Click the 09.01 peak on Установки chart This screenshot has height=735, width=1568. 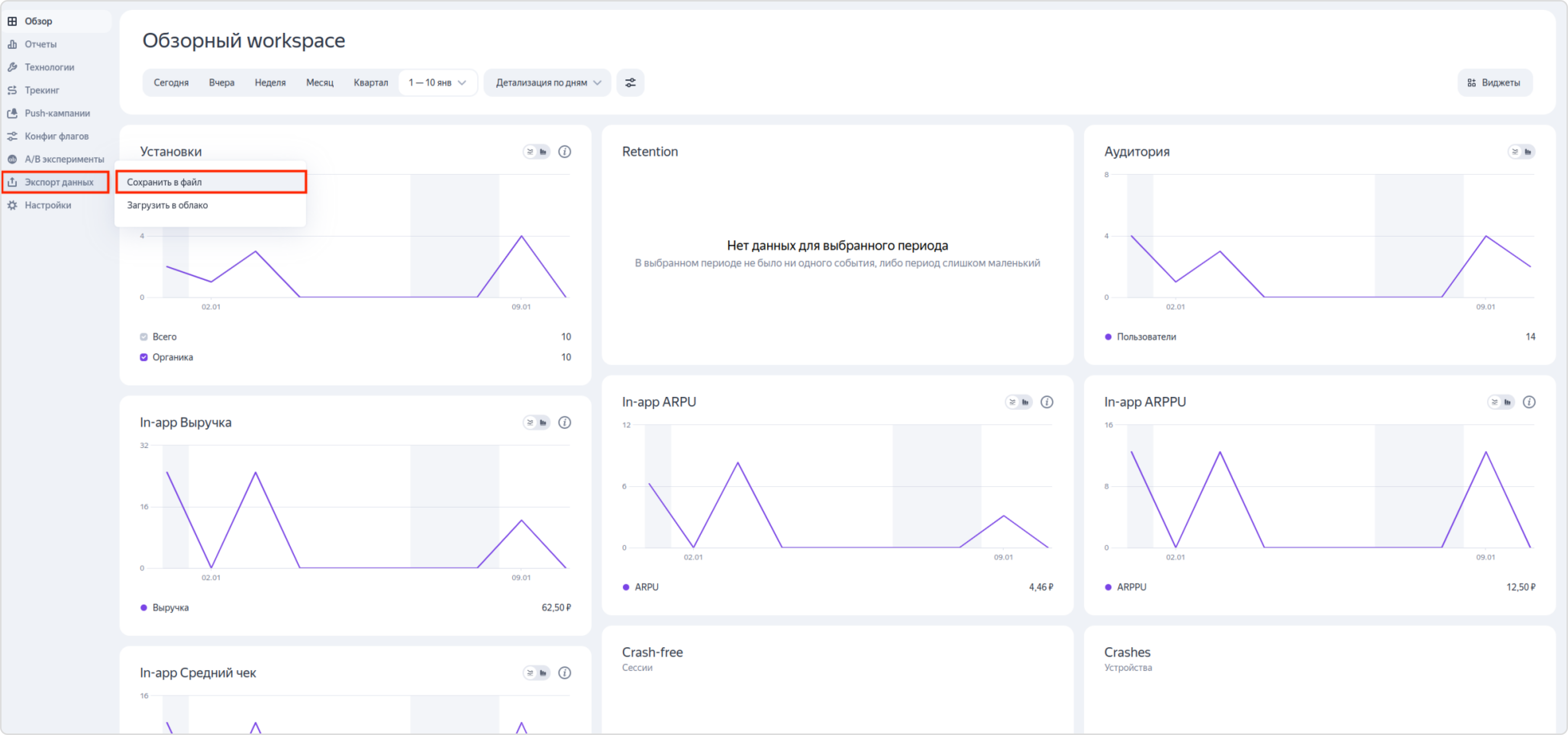pyautogui.click(x=522, y=236)
